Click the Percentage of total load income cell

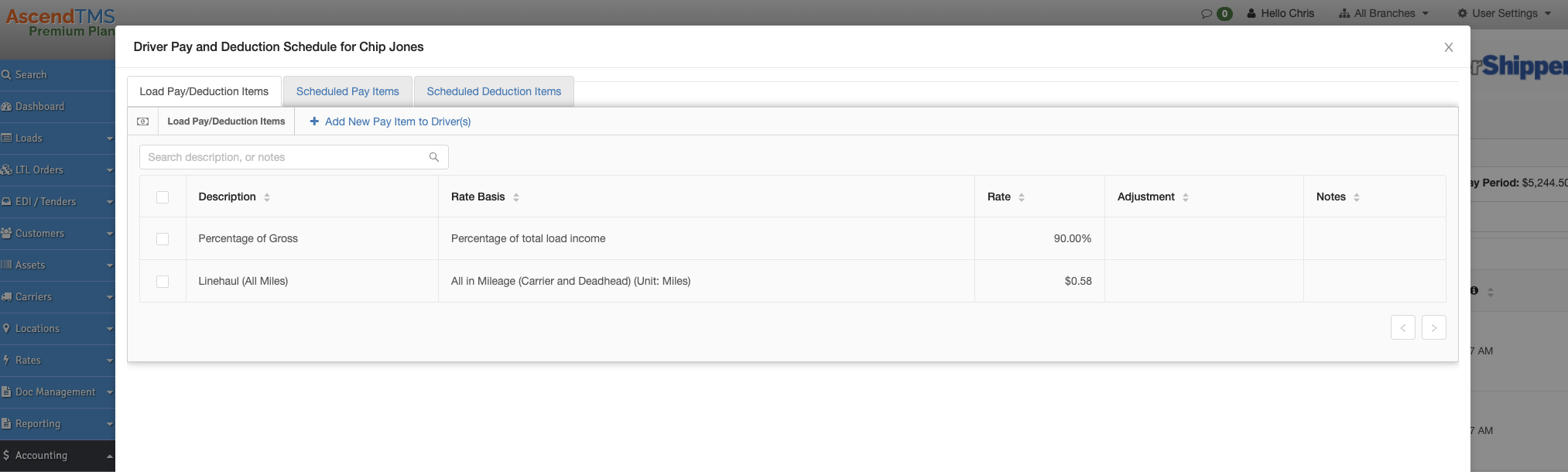tap(707, 238)
